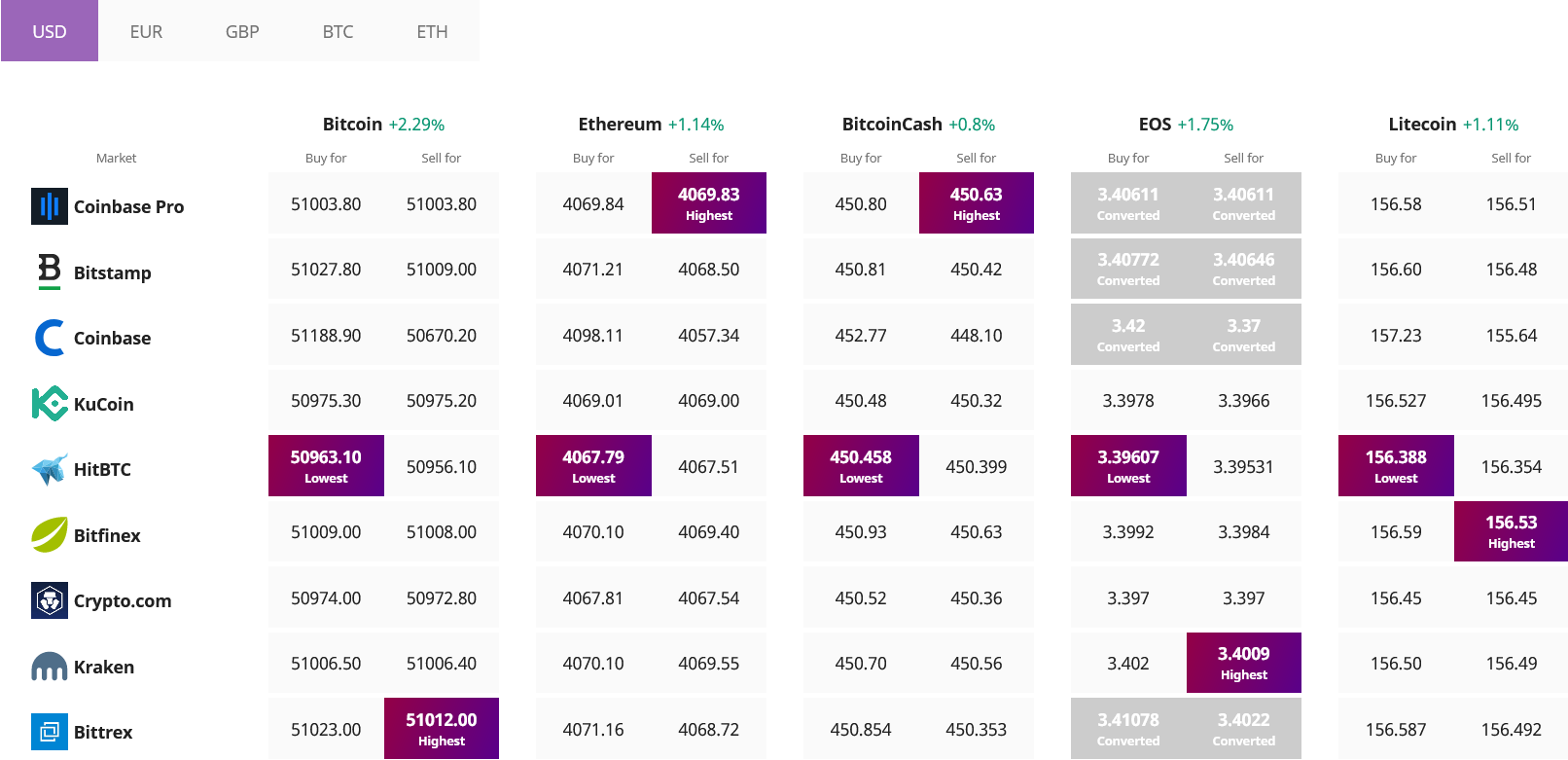Select Bittrex highest Bitcoin sell 51012.00
This screenshot has width=1568, height=760.
(442, 728)
